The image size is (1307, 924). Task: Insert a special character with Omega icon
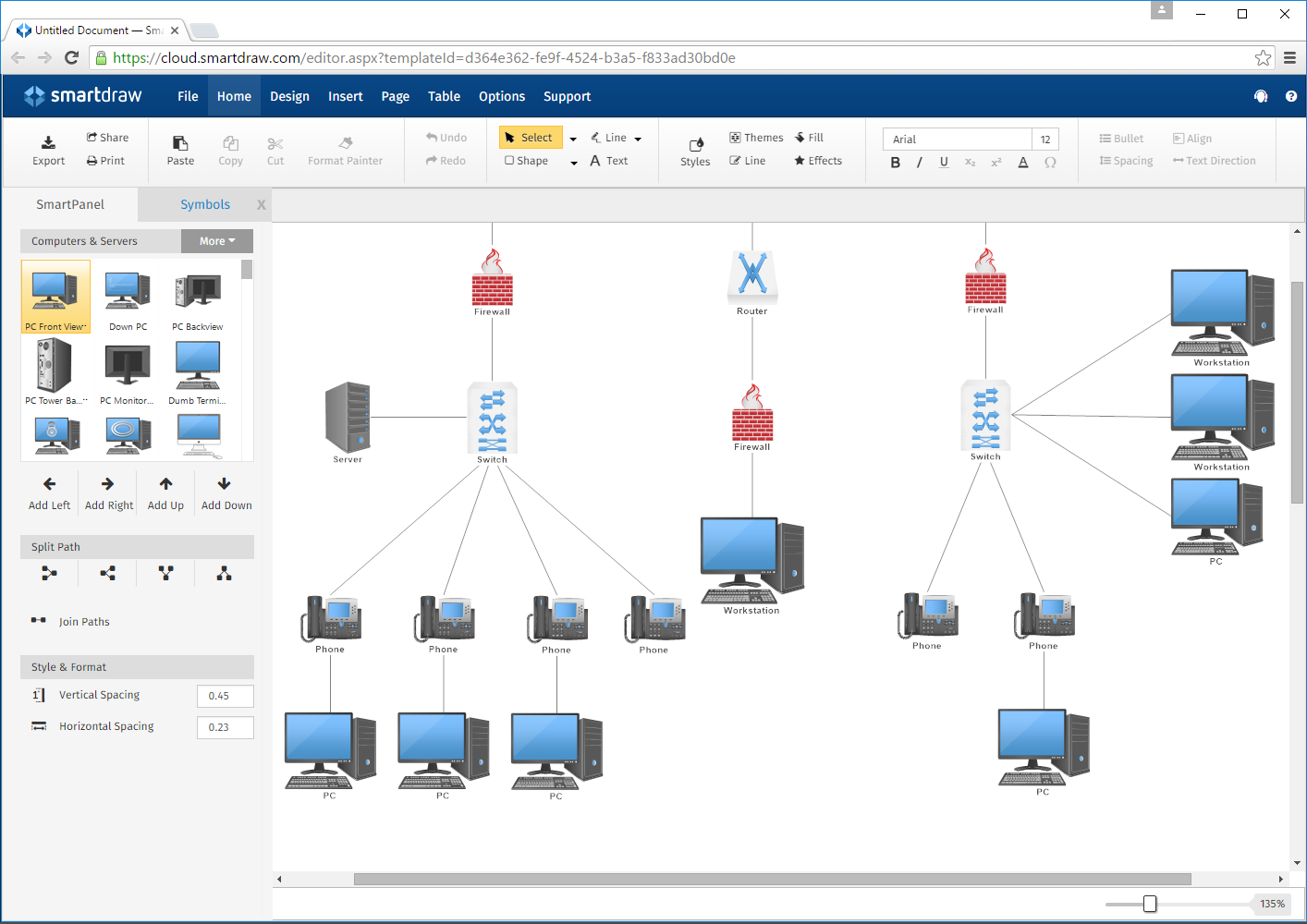(1050, 163)
